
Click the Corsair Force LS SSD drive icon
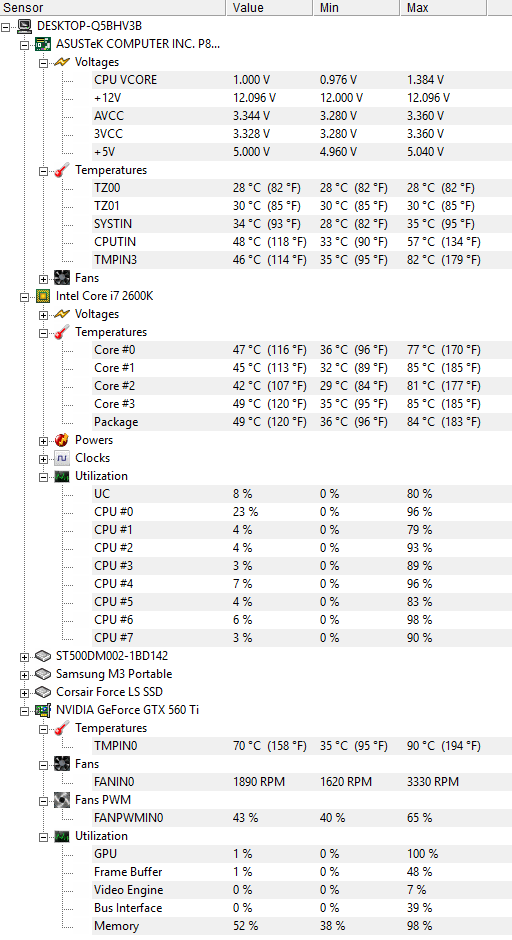[43, 692]
